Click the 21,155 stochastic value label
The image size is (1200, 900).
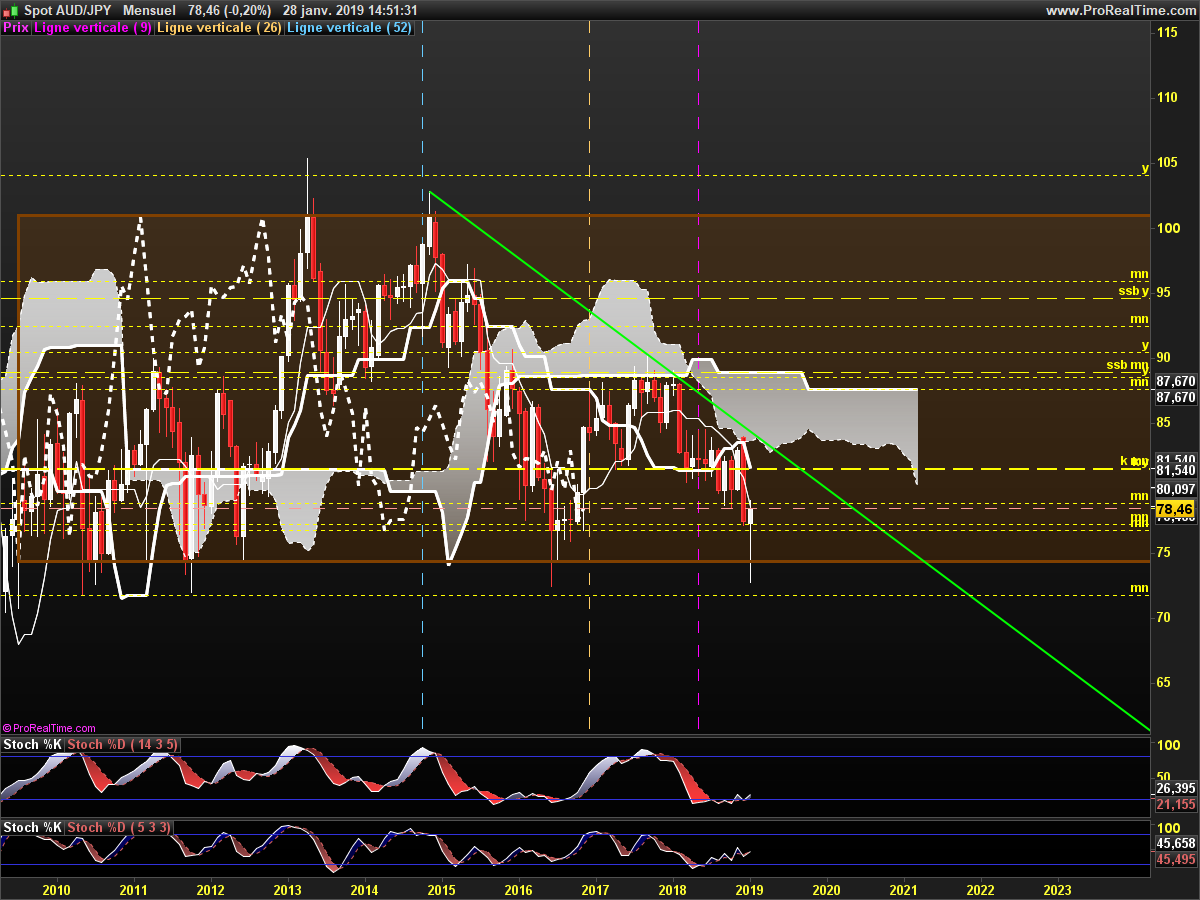1175,804
